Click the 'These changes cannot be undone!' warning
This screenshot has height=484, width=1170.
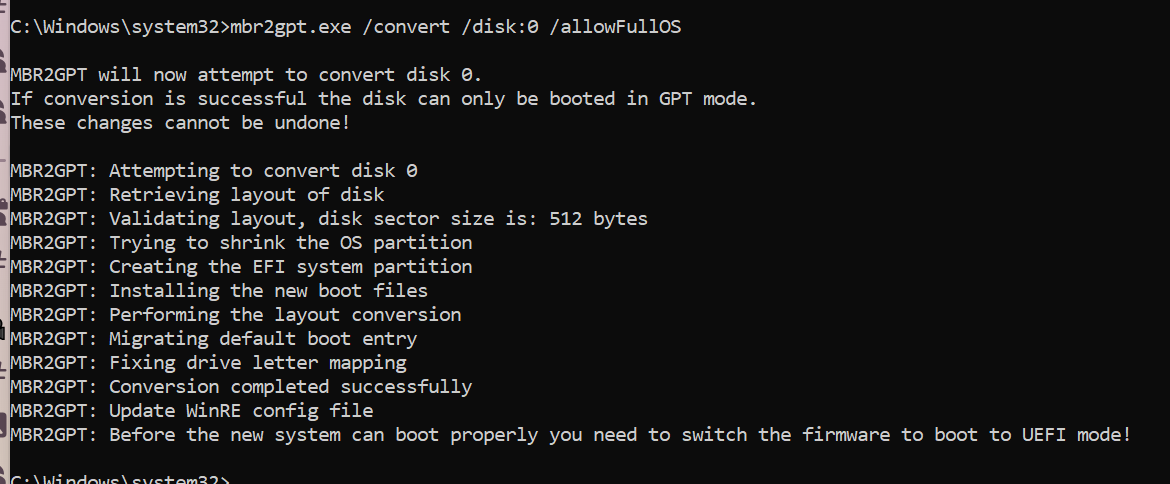[x=180, y=123]
